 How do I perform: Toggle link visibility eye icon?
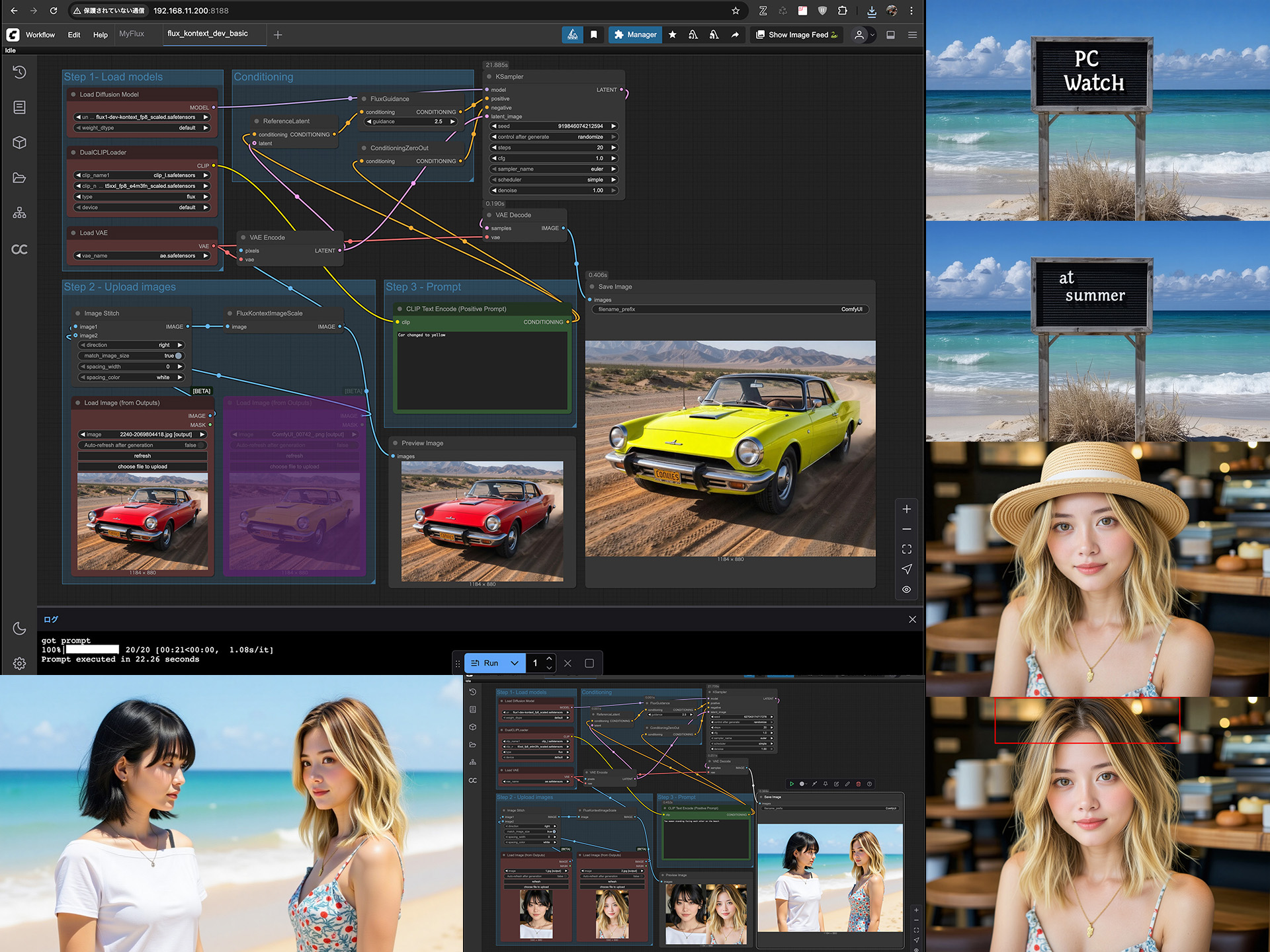(x=906, y=589)
